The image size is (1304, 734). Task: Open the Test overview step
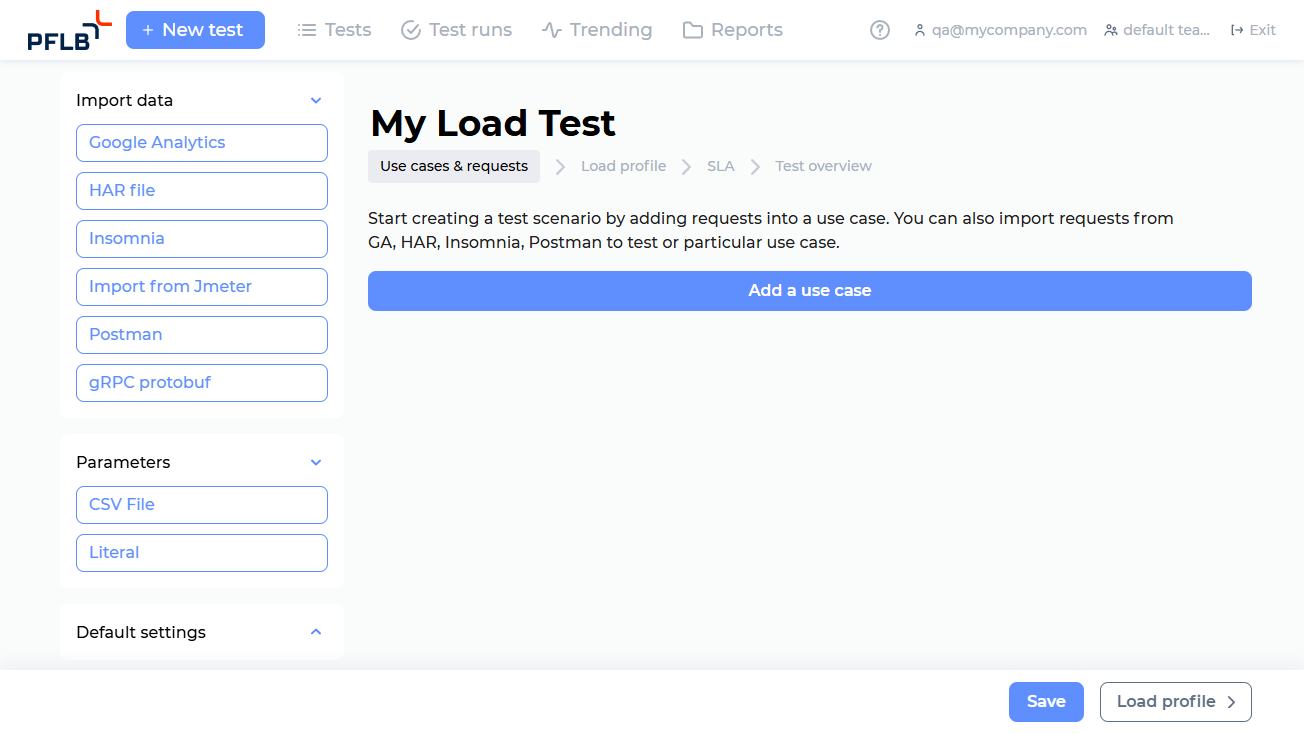tap(823, 165)
